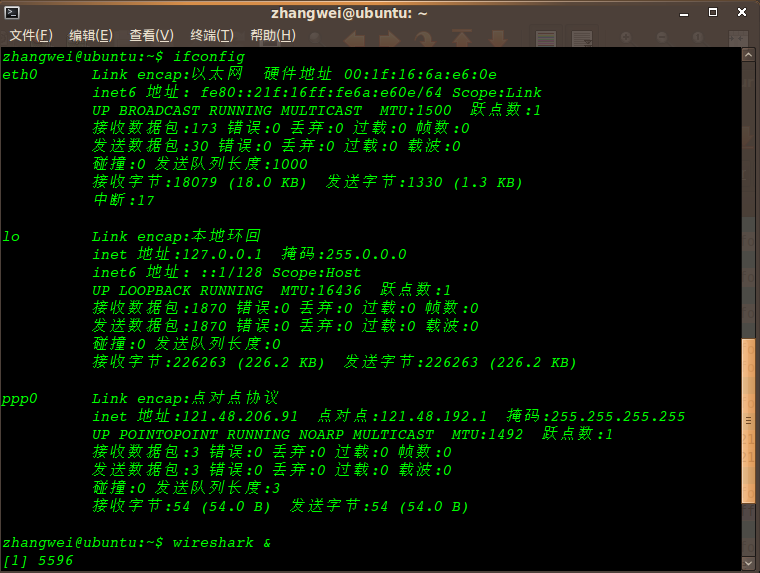The image size is (760, 573).
Task: Click Link encap:本地环回 text
Action: pyautogui.click(x=176, y=236)
